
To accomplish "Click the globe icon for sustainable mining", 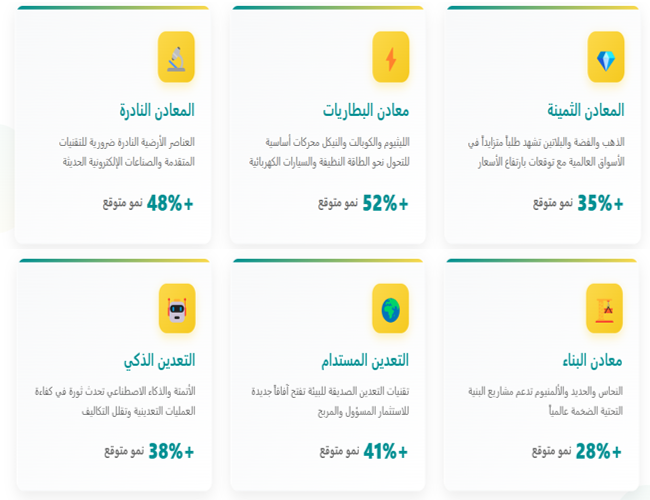I will pyautogui.click(x=391, y=308).
